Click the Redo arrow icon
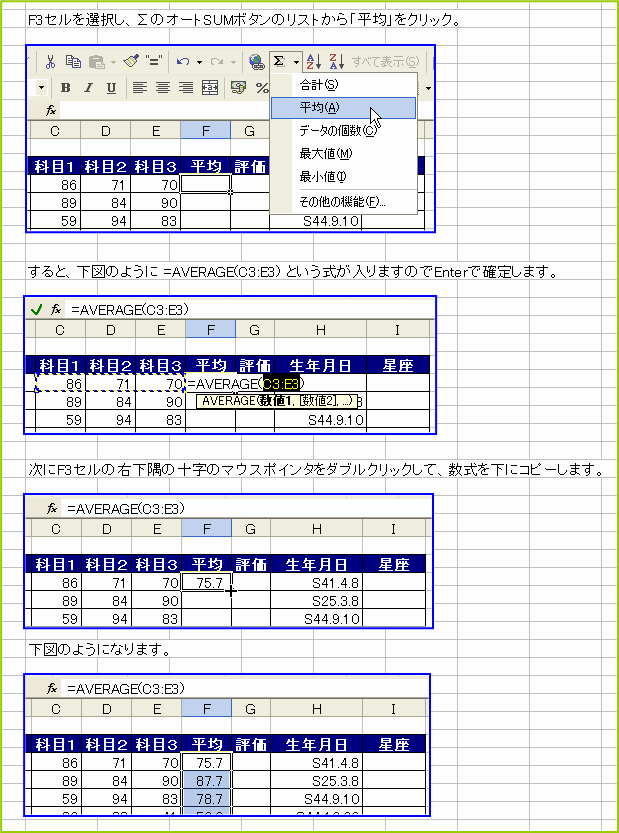The height and width of the screenshot is (833, 619). click(x=216, y=62)
